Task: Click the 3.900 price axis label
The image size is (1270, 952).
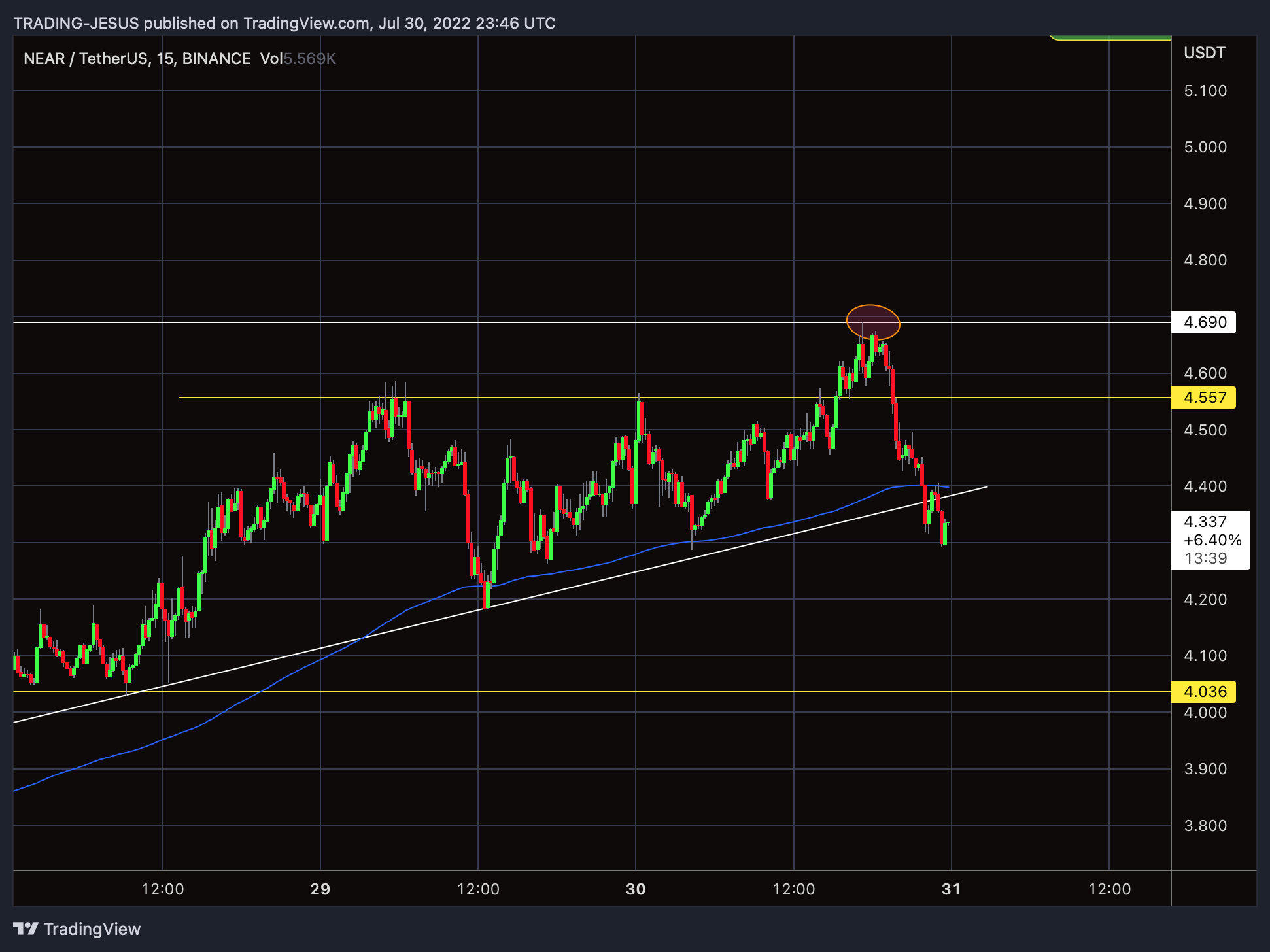Action: [1205, 769]
